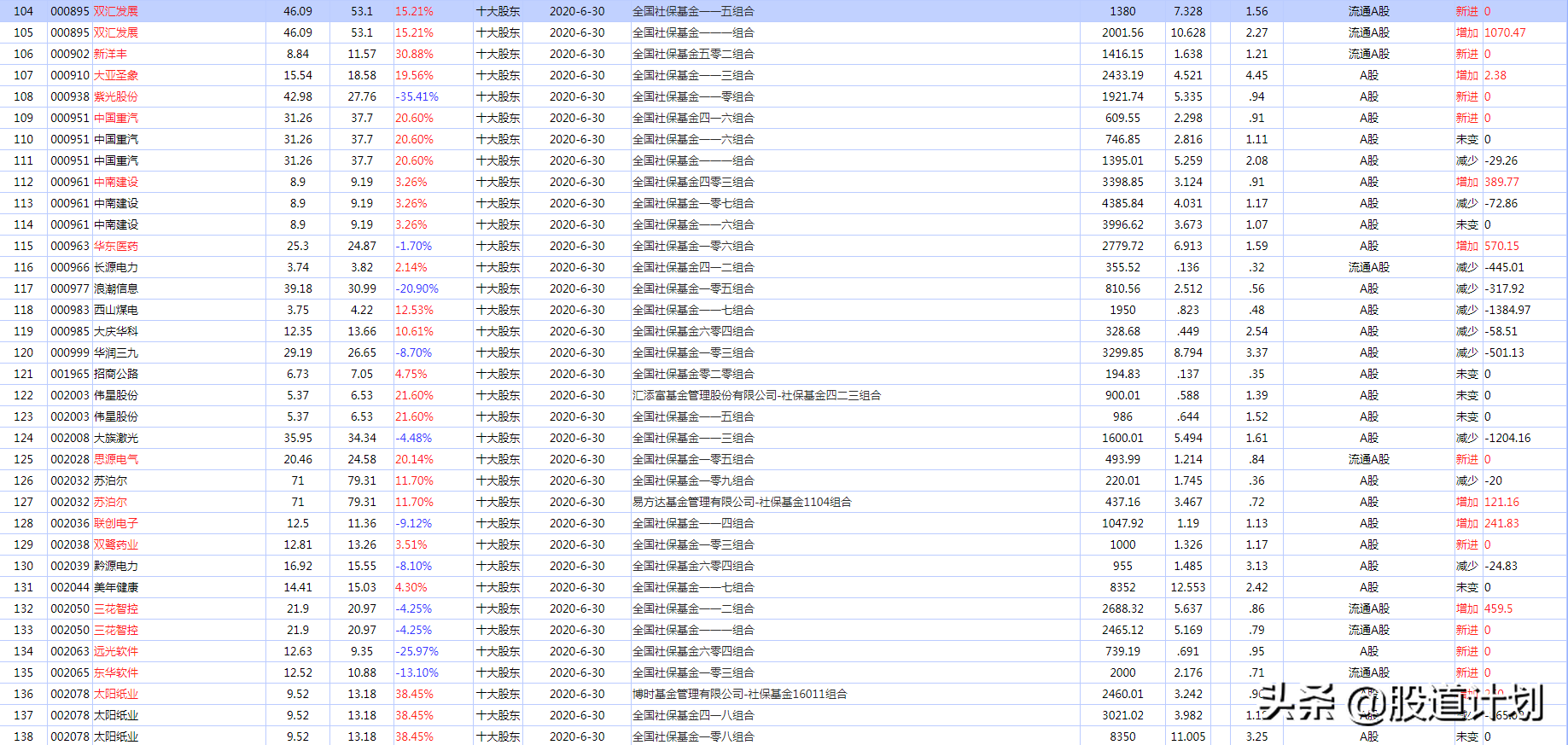Click the 全国社保基金零二零组合 cell

coord(693,374)
